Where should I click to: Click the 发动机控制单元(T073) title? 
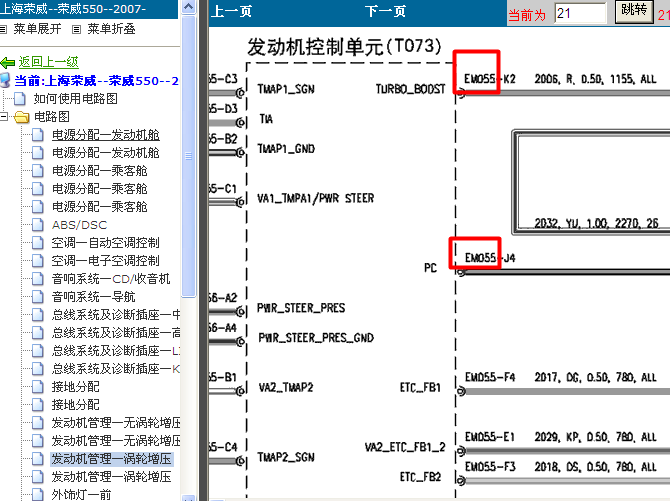pyautogui.click(x=344, y=47)
